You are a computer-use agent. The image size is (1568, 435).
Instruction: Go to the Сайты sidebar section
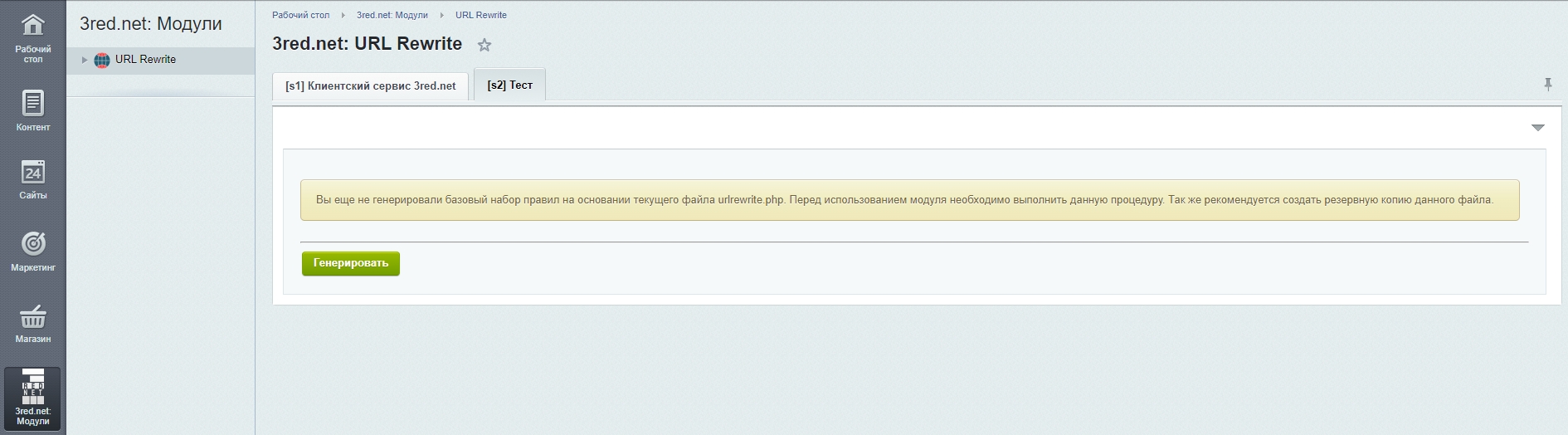[x=32, y=179]
